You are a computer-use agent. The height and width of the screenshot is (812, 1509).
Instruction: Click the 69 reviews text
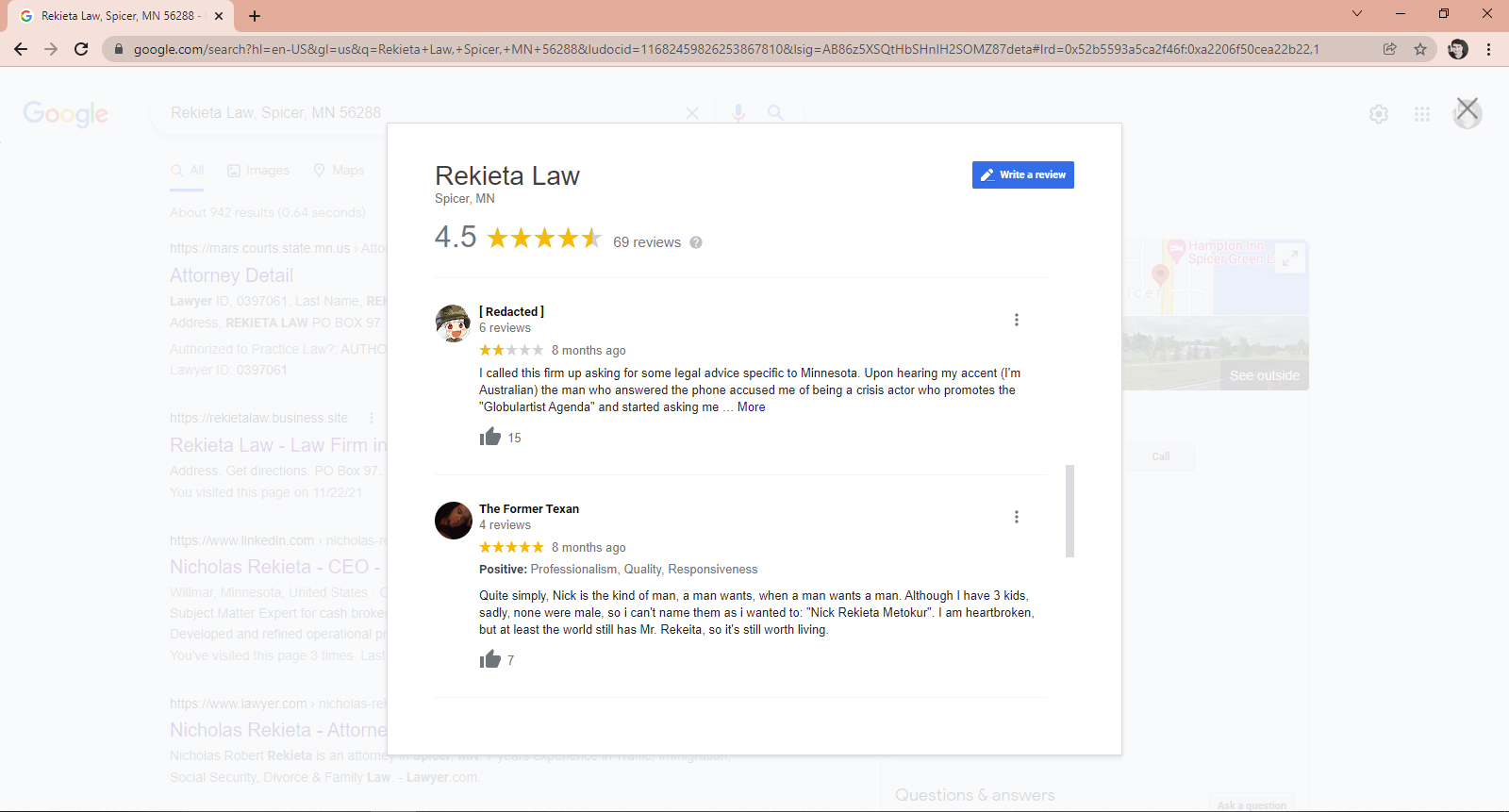click(647, 242)
